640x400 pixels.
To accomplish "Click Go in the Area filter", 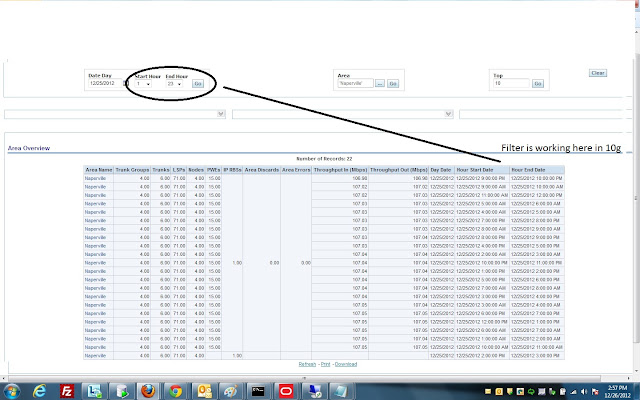I will tap(393, 84).
